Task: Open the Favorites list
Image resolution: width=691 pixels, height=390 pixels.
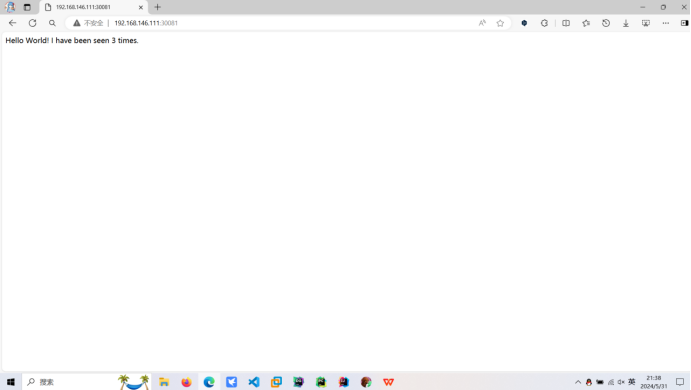Action: [x=586, y=23]
